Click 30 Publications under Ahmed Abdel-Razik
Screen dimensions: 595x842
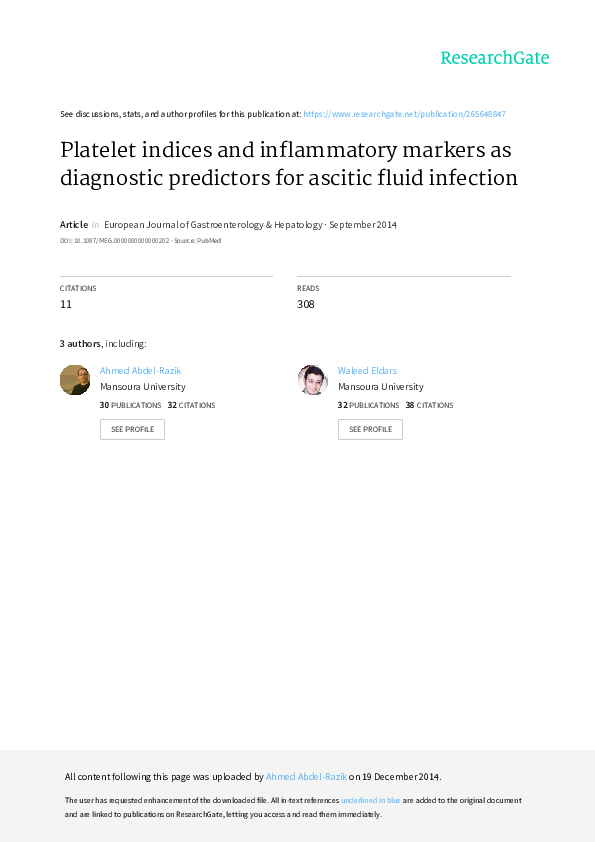[x=130, y=405]
